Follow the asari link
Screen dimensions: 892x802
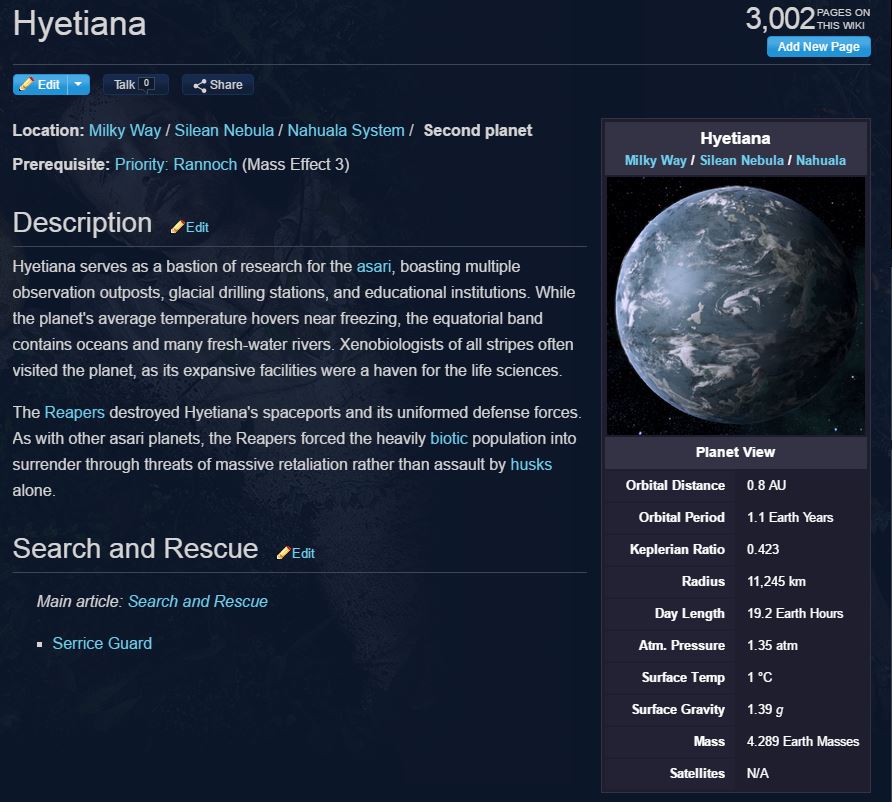click(x=374, y=267)
